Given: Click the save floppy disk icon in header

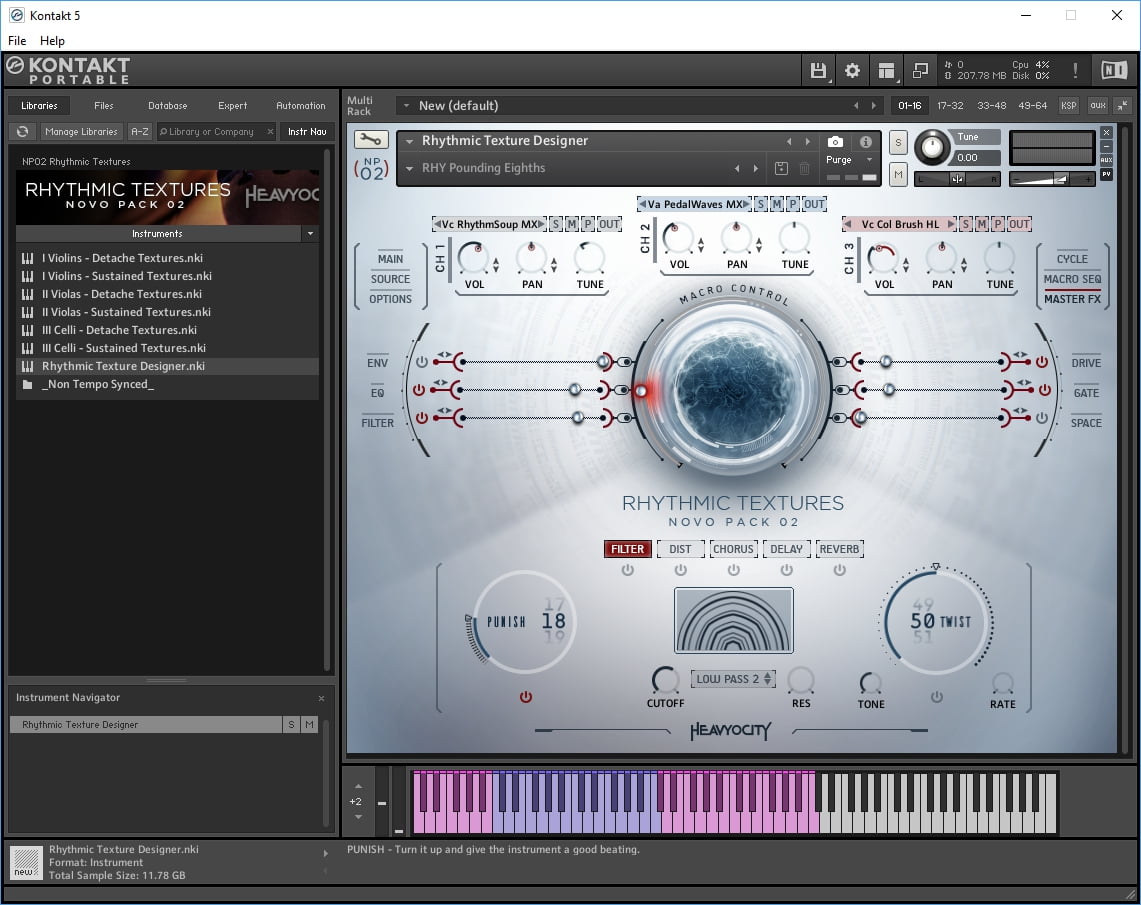Looking at the screenshot, I should [819, 70].
